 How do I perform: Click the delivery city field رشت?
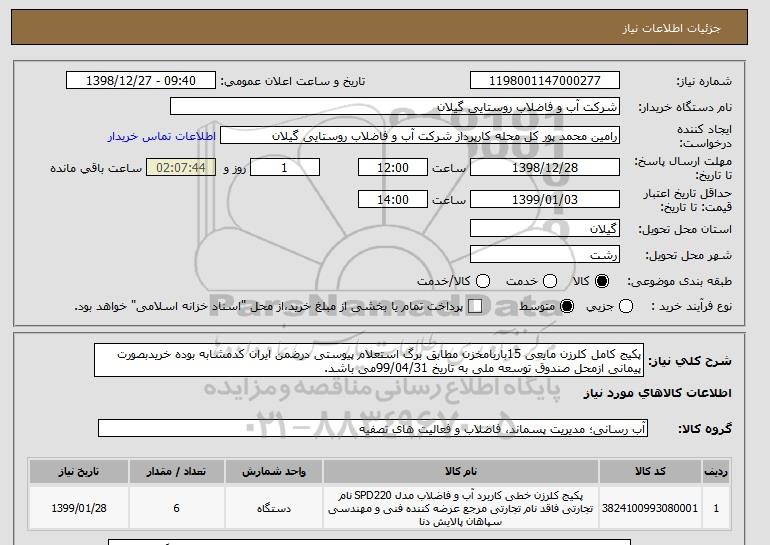click(x=545, y=254)
